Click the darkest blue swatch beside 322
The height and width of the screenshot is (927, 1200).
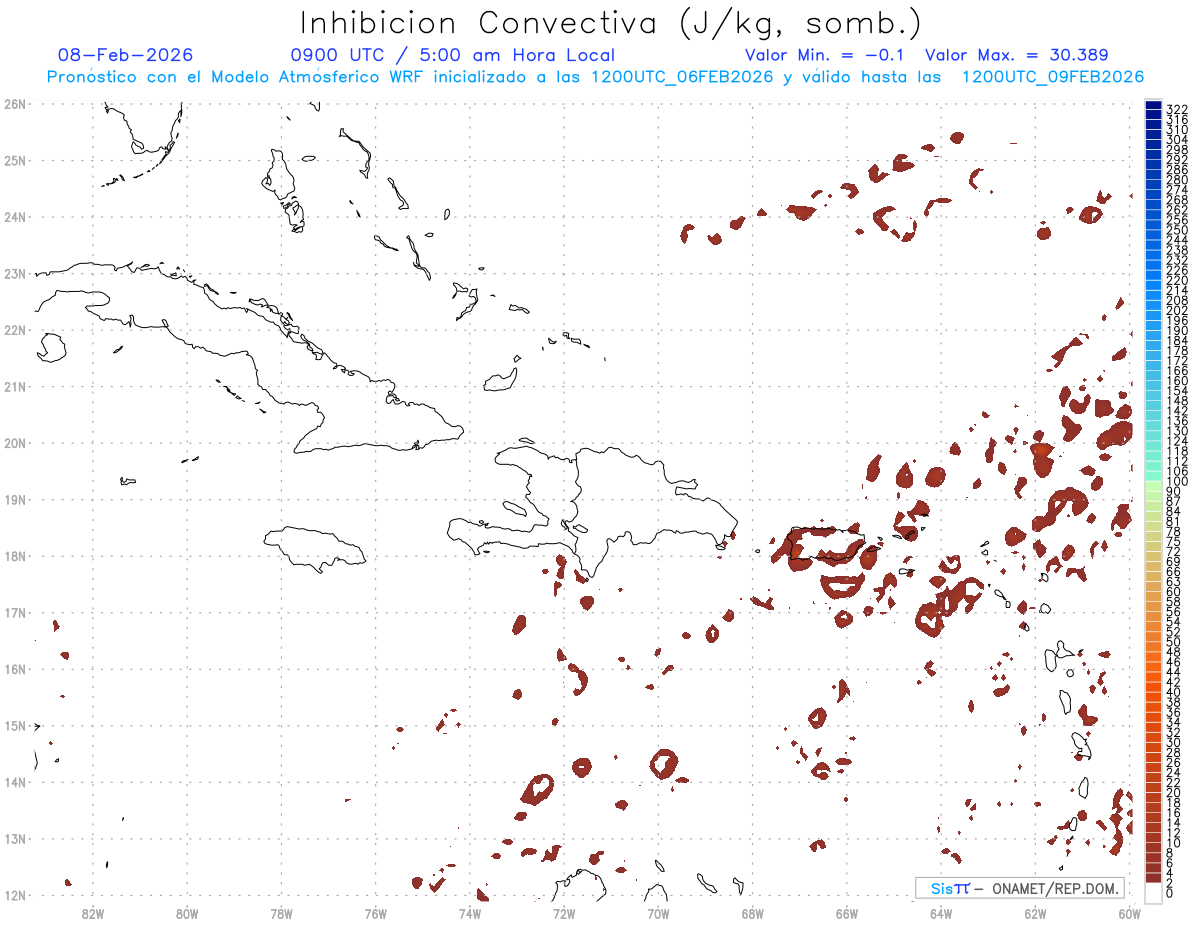coord(1153,107)
